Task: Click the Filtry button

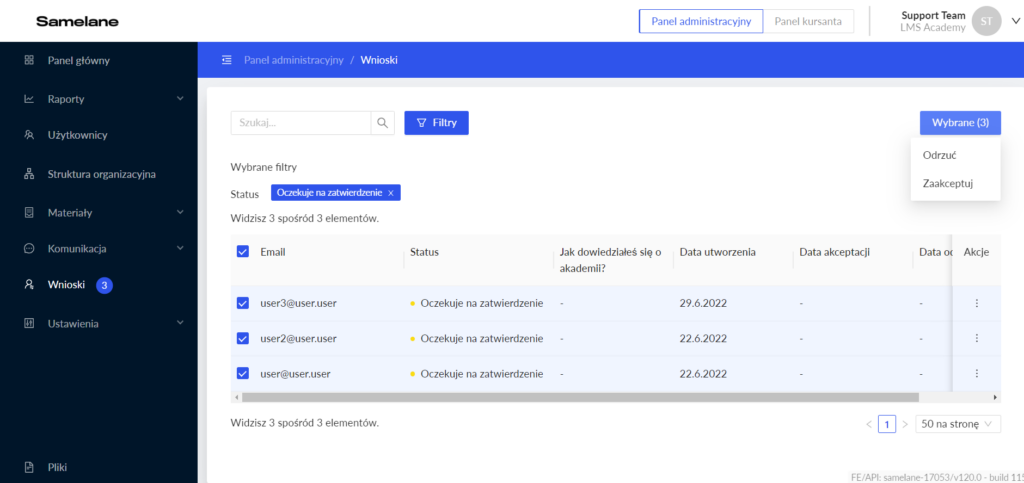Action: tap(436, 123)
